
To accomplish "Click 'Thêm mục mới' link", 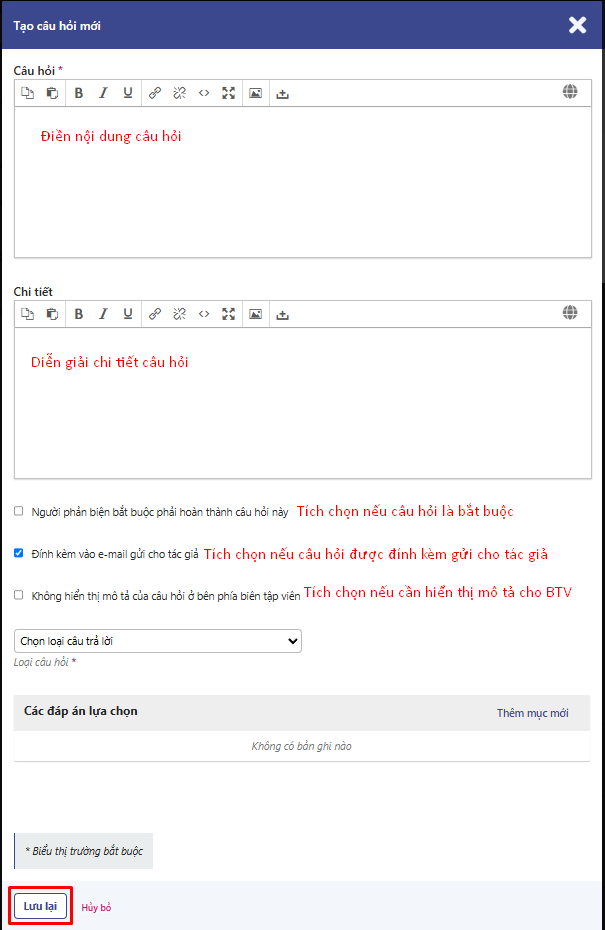I will [532, 713].
